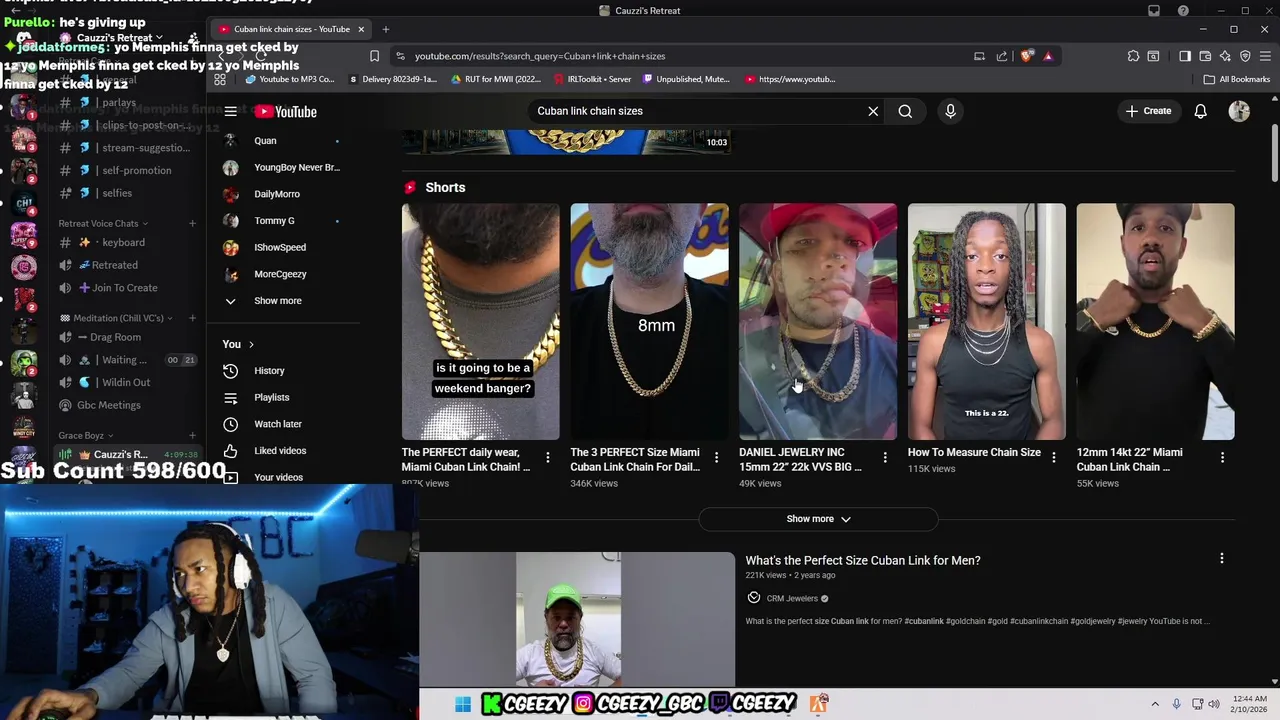Click the Create video button
This screenshot has height=720, width=1280.
pos(1148,111)
